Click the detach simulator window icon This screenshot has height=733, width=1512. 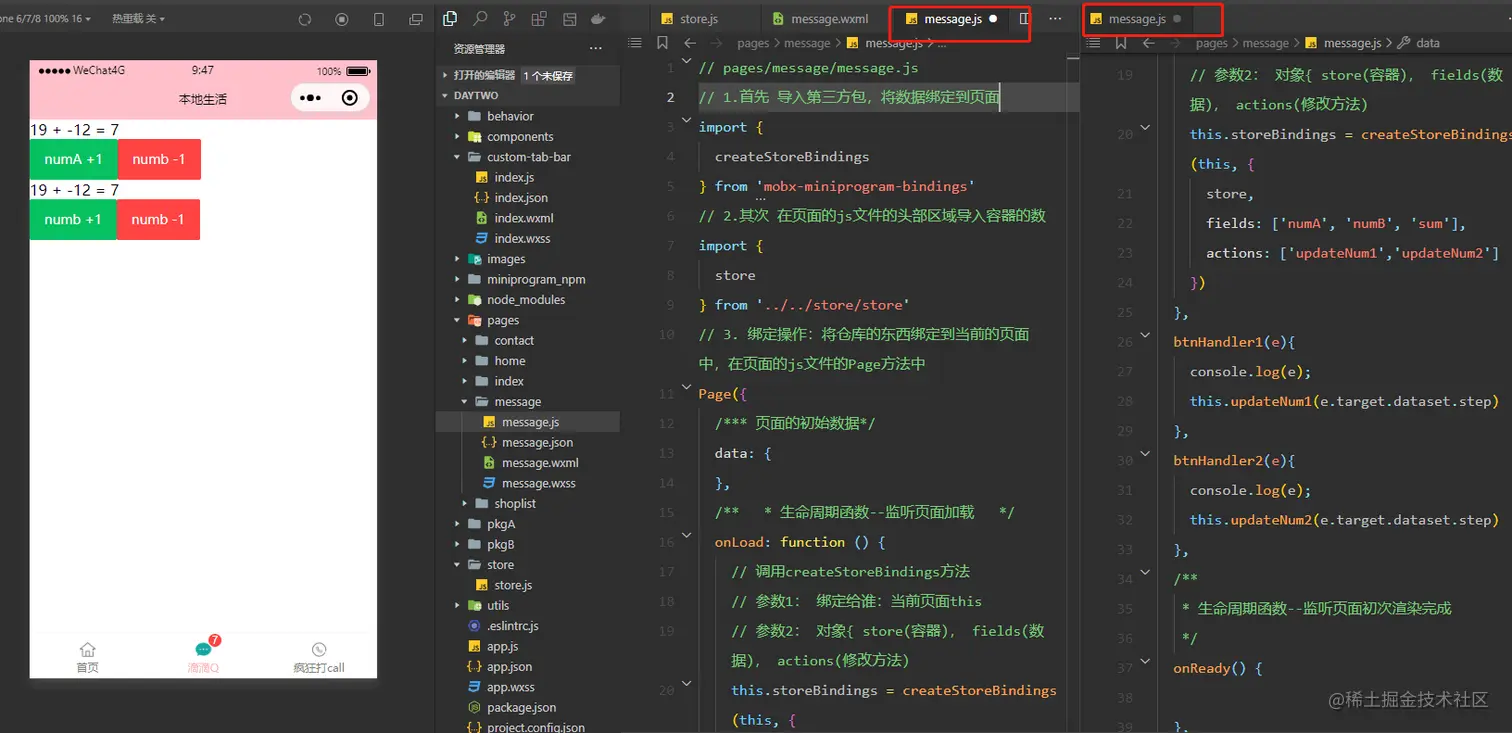tap(416, 19)
